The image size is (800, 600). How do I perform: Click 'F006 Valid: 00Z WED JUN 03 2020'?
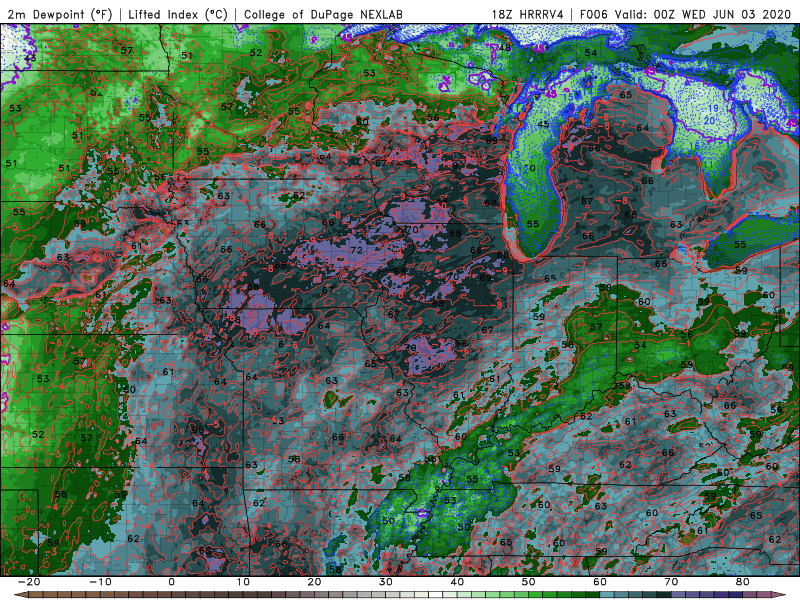point(685,14)
